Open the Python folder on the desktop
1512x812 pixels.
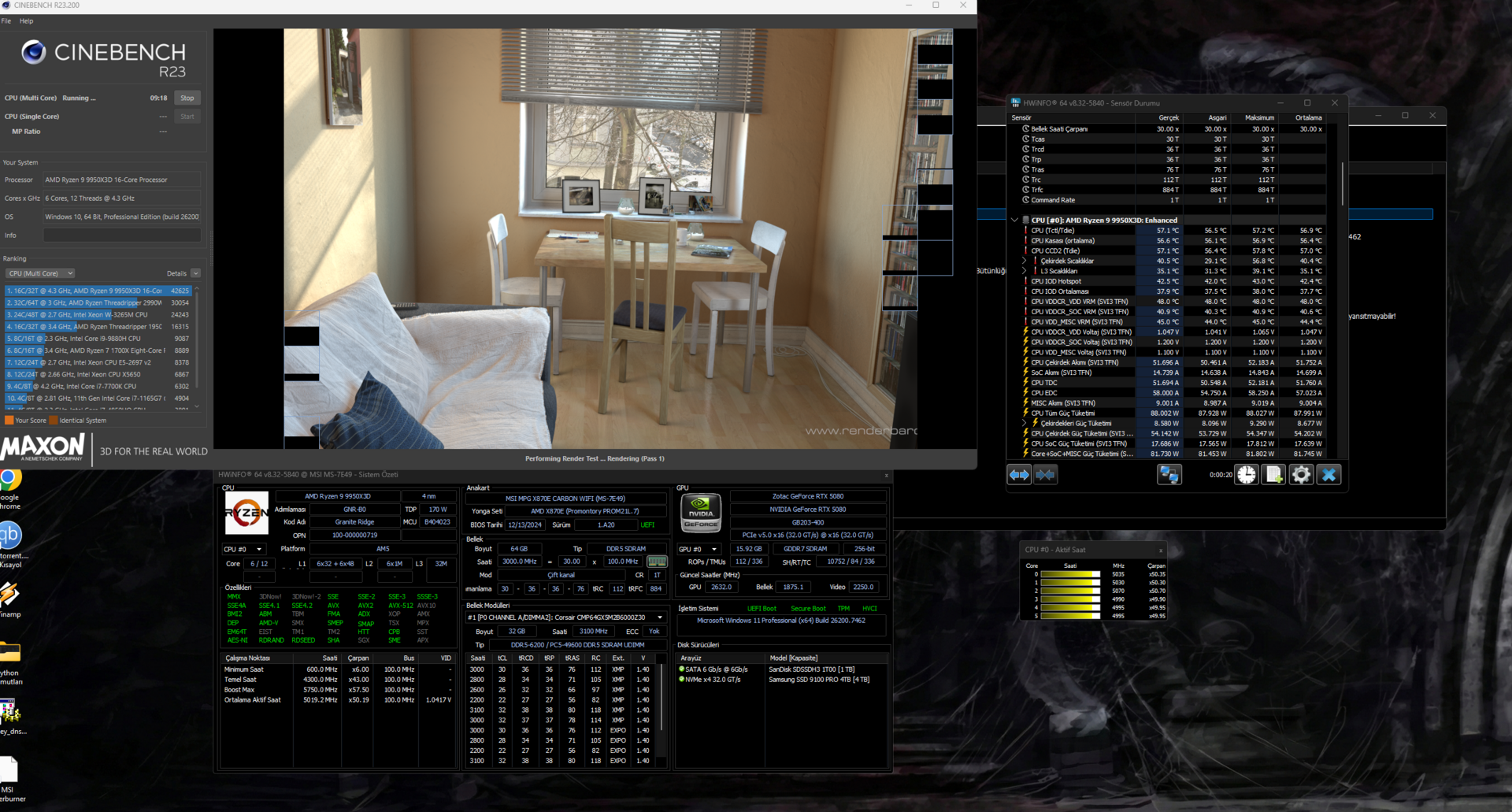(x=10, y=662)
